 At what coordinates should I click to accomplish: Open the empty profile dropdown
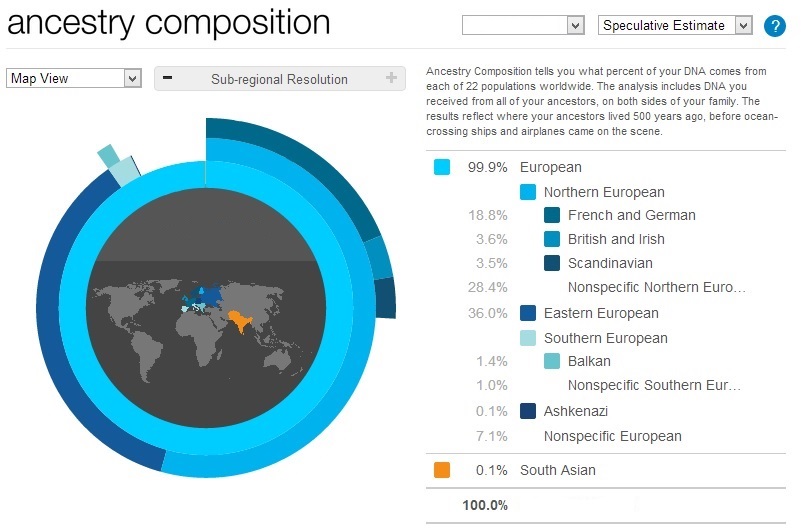click(x=524, y=25)
